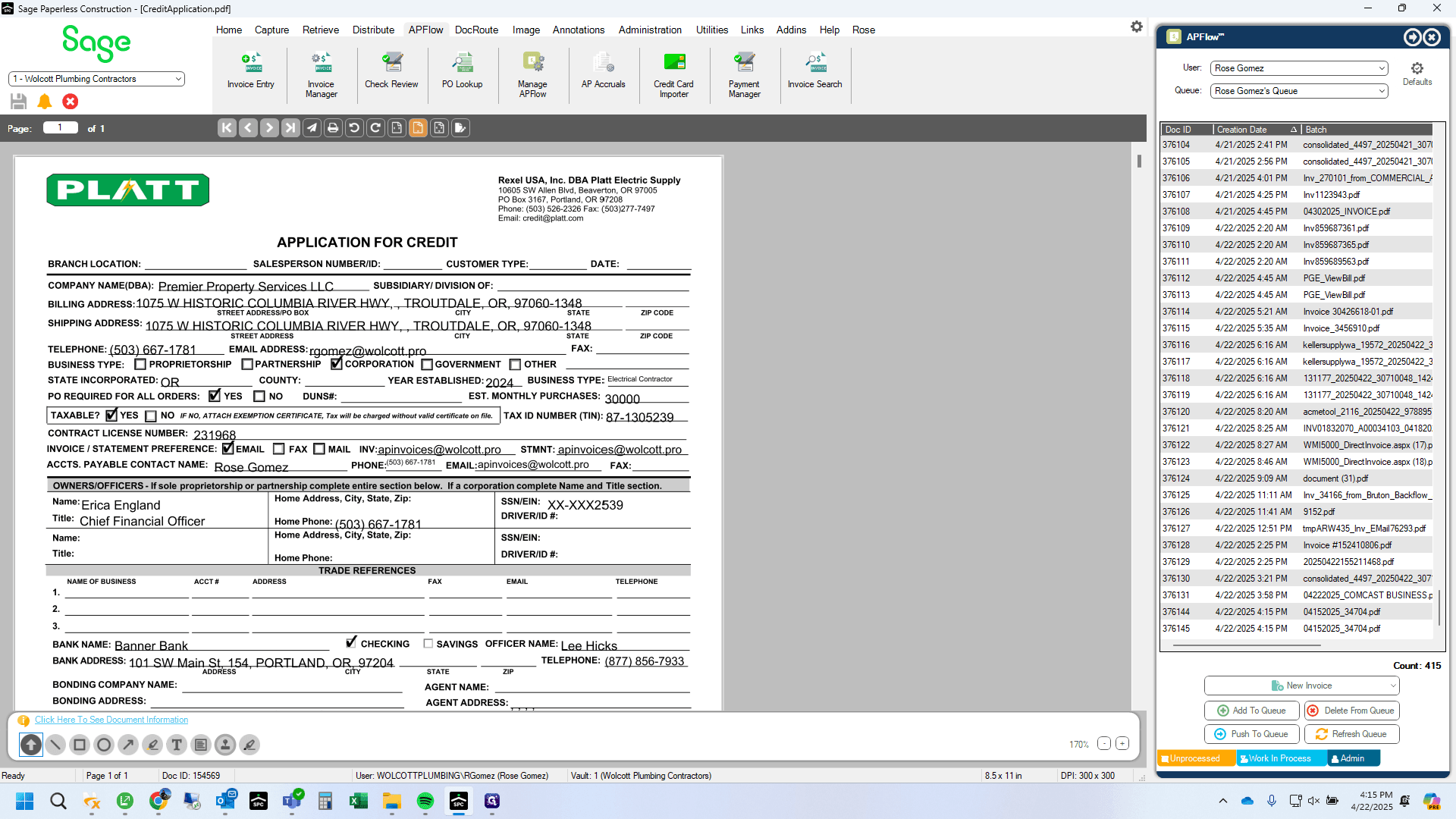The height and width of the screenshot is (819, 1456).
Task: Open Invoice Manager from the ribbon
Action: pyautogui.click(x=322, y=75)
